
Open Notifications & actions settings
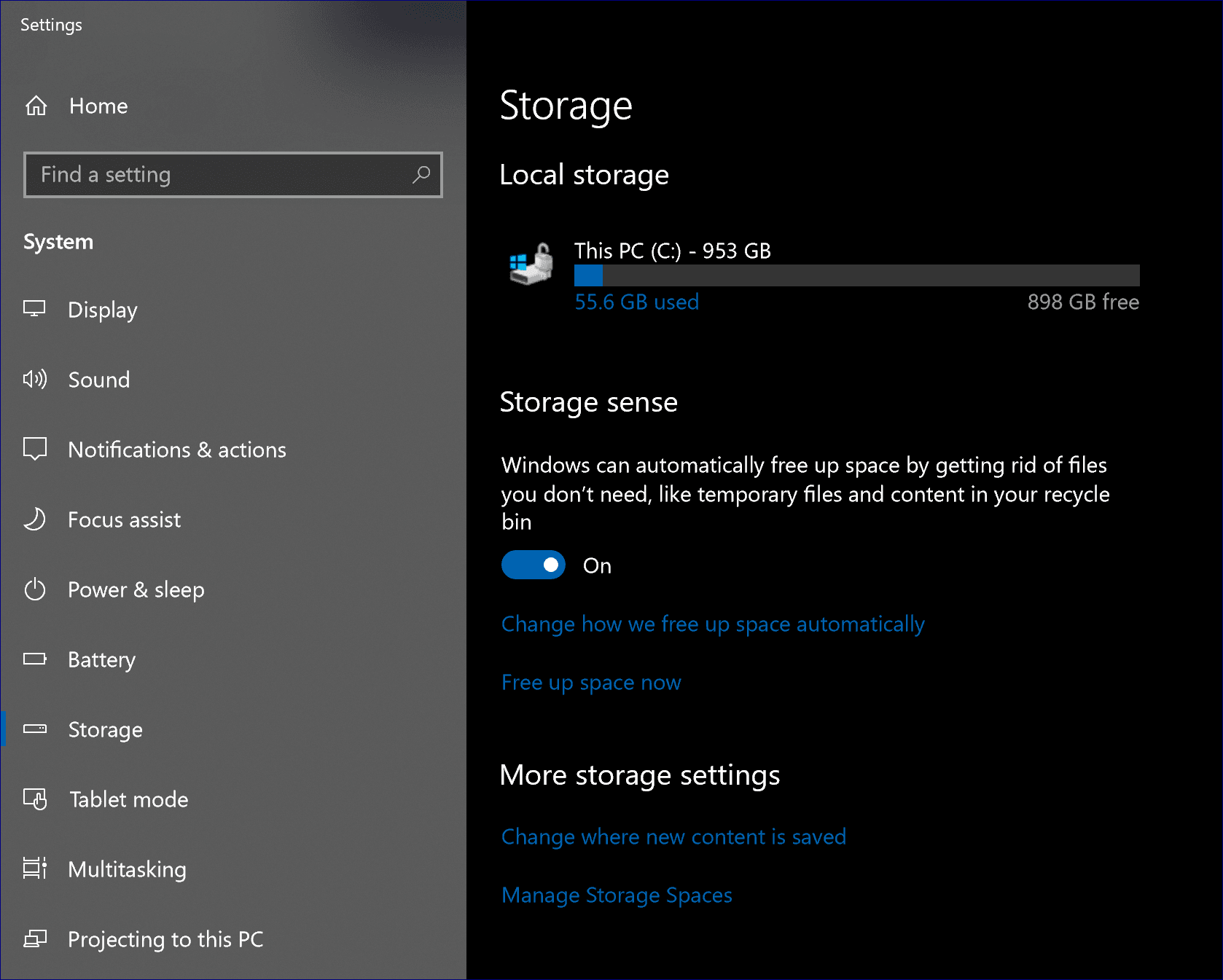pos(176,450)
